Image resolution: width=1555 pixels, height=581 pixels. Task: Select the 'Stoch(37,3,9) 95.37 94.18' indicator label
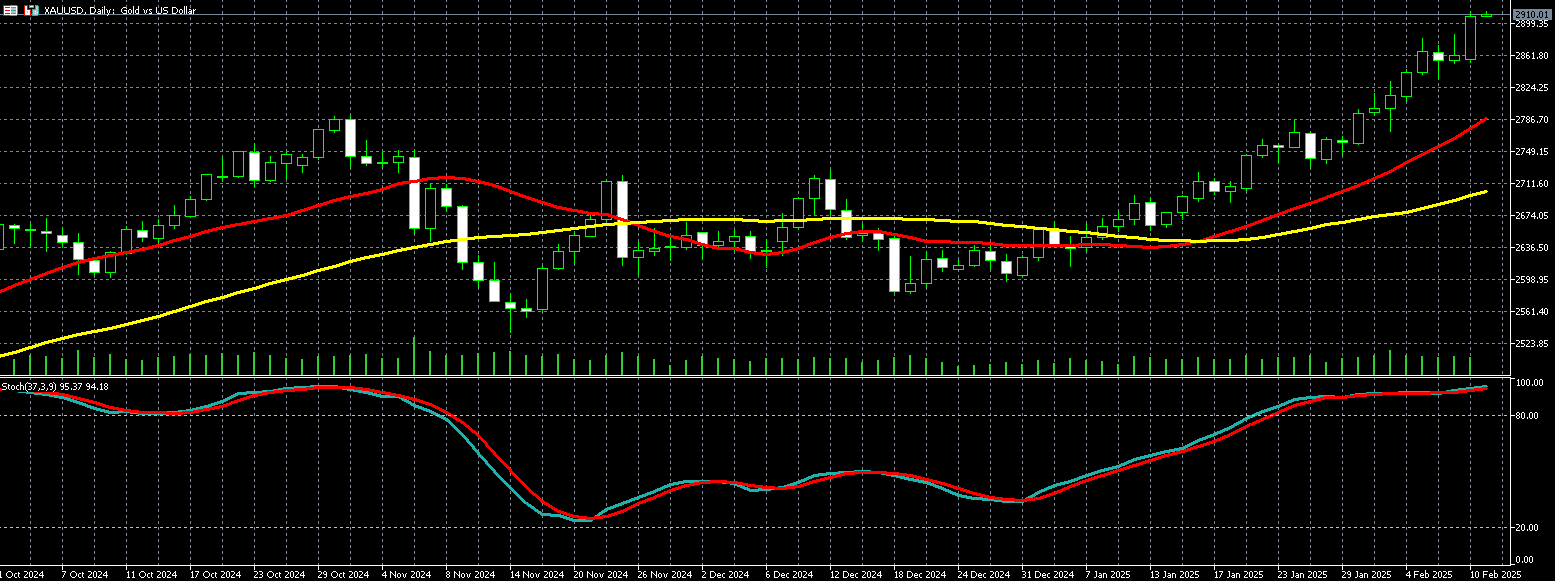point(55,386)
